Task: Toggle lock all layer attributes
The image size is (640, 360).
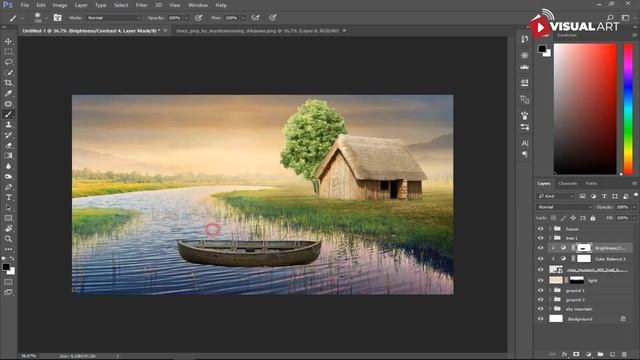Action: (593, 218)
